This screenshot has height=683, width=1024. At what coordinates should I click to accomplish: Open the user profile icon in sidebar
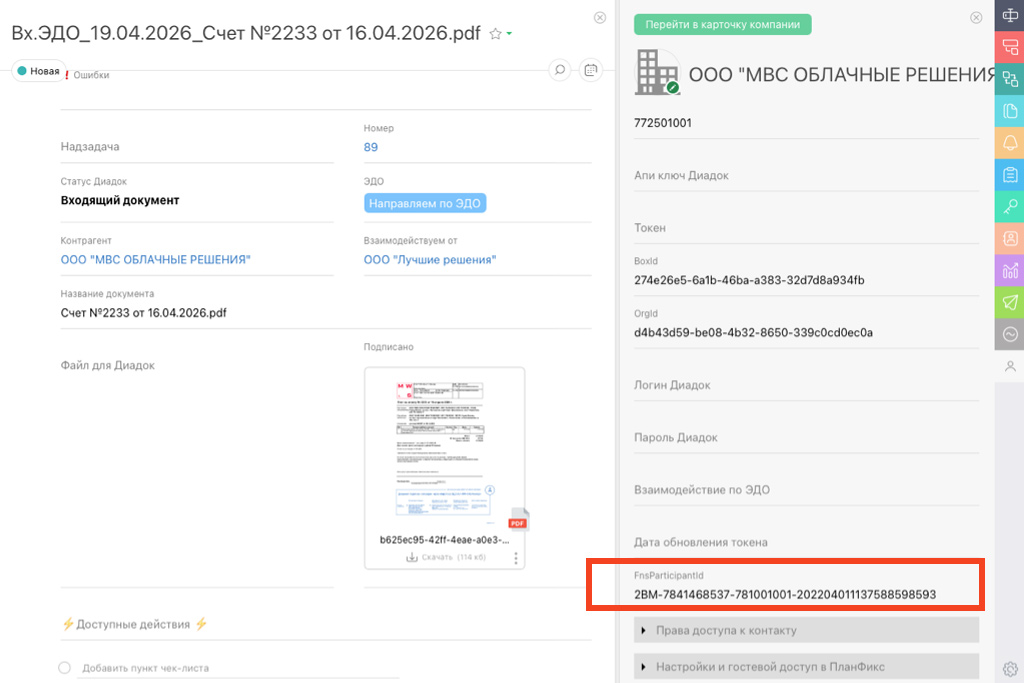(1010, 366)
